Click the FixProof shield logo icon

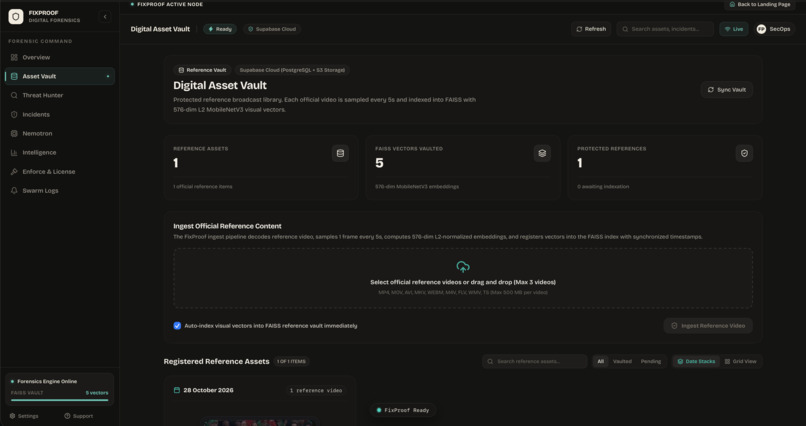pyautogui.click(x=16, y=16)
